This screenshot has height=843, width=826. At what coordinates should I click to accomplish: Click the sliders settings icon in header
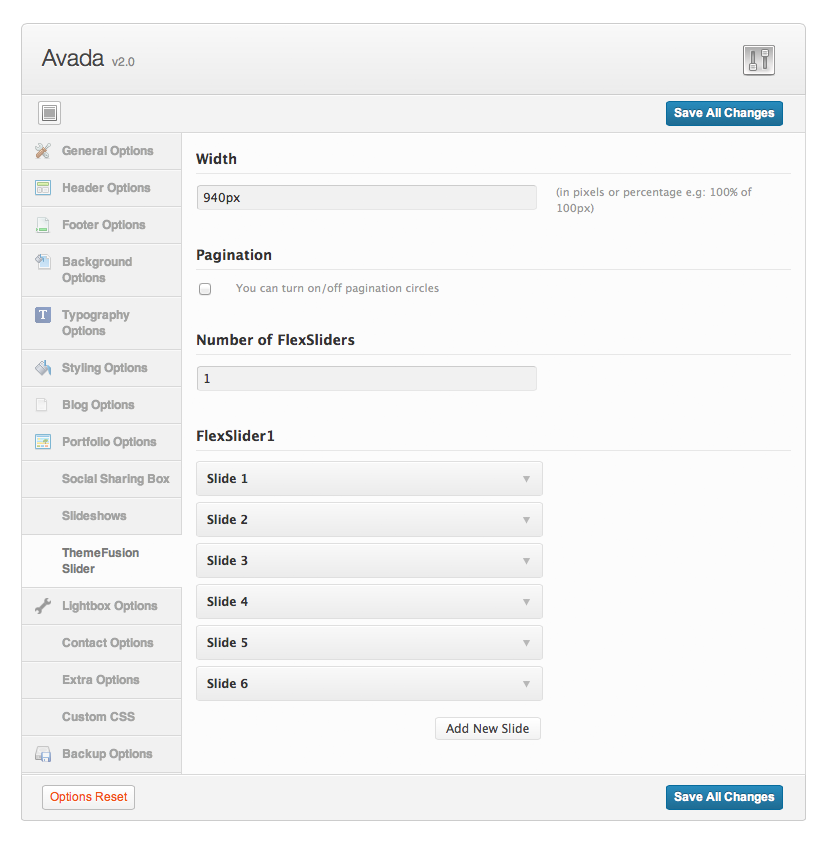pos(758,60)
